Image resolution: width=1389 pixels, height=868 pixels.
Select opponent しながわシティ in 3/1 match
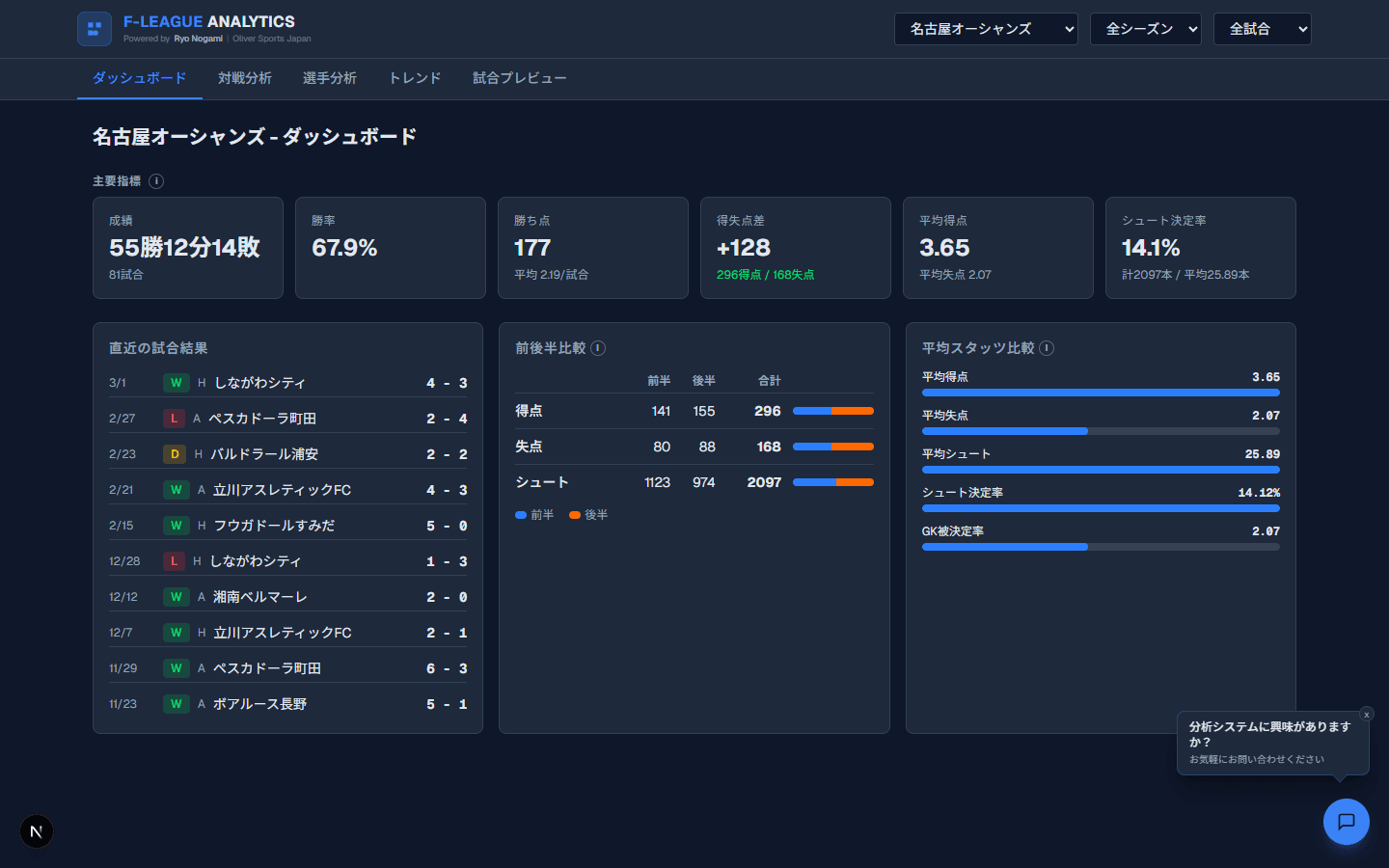pos(259,383)
